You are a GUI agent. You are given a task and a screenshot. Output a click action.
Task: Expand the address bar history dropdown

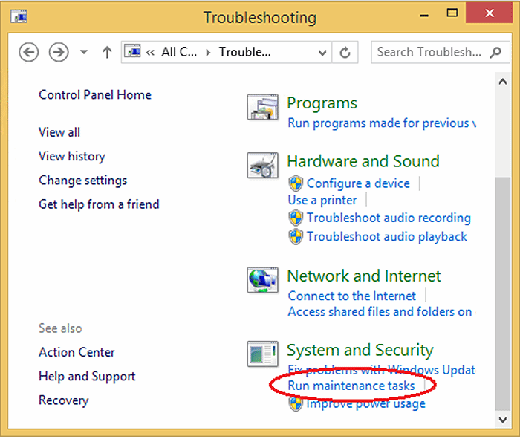322,53
